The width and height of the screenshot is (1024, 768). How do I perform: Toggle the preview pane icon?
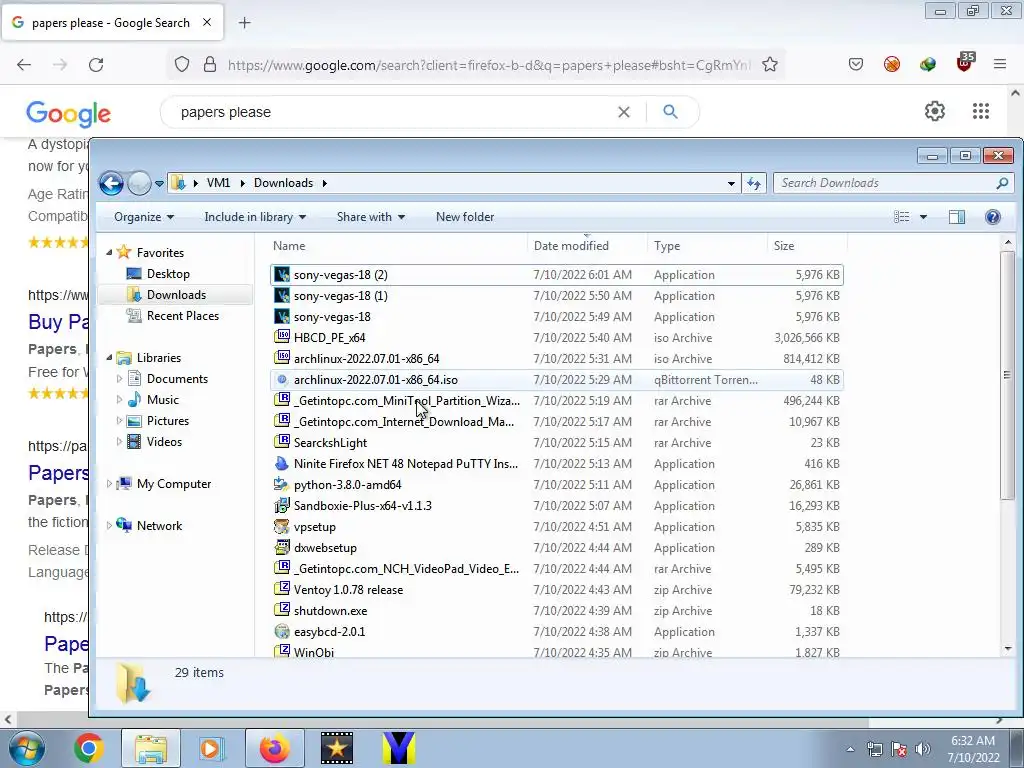coord(957,217)
